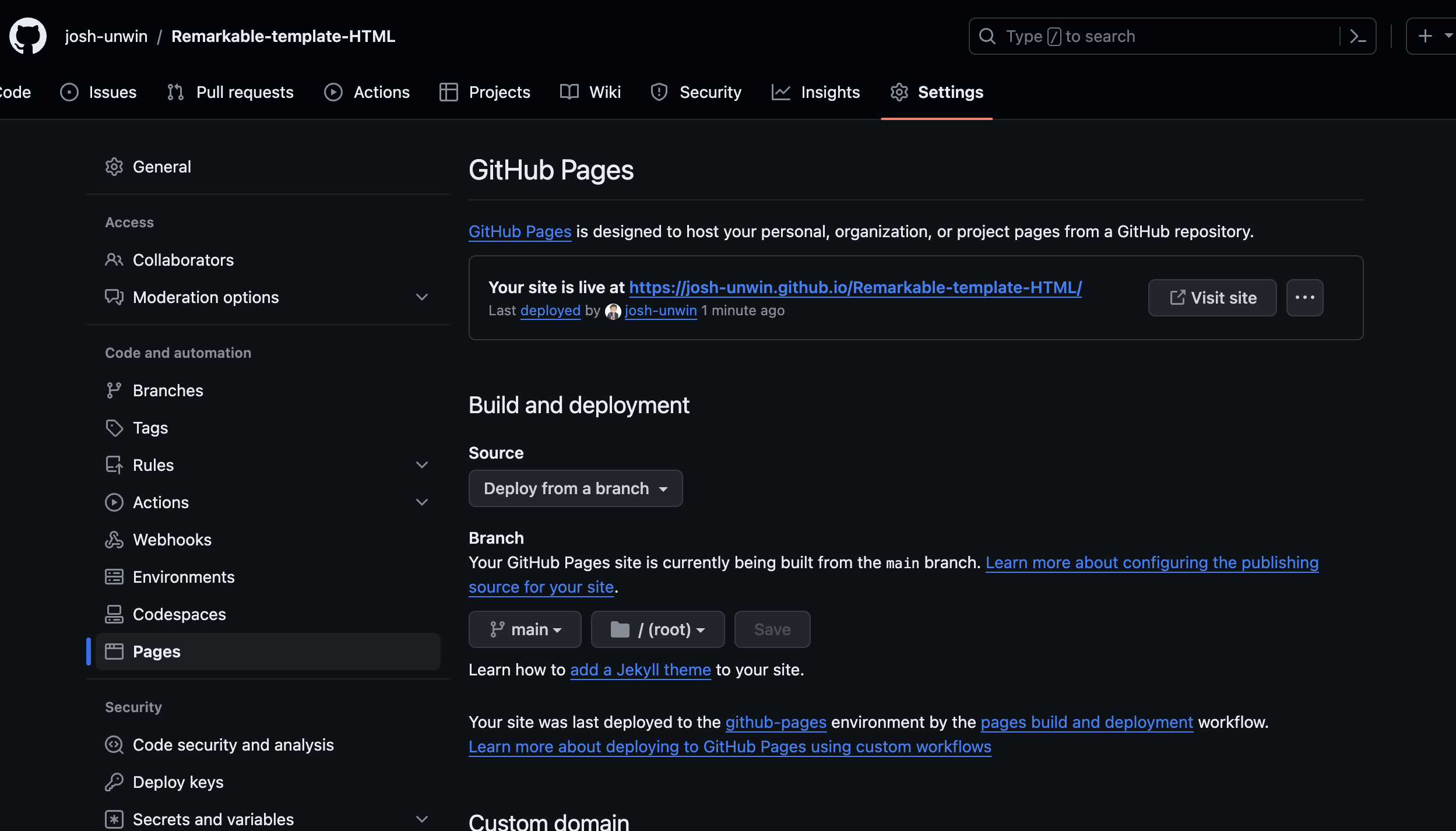The image size is (1456, 831).
Task: Open the Security tab
Action: click(696, 92)
